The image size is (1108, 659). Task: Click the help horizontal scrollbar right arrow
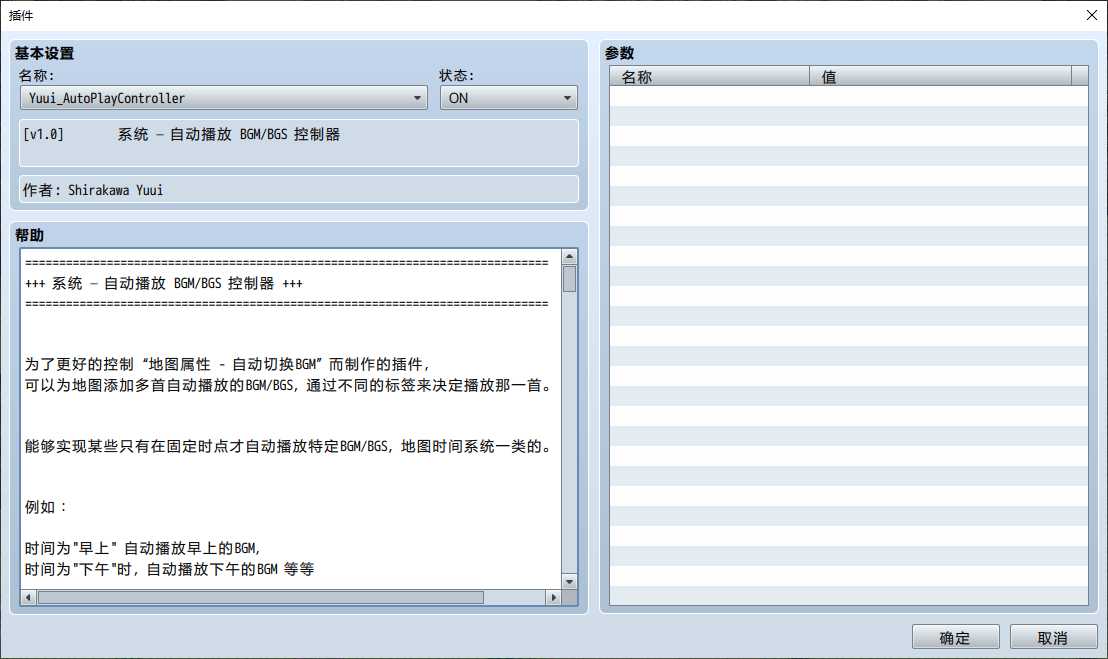[x=553, y=598]
